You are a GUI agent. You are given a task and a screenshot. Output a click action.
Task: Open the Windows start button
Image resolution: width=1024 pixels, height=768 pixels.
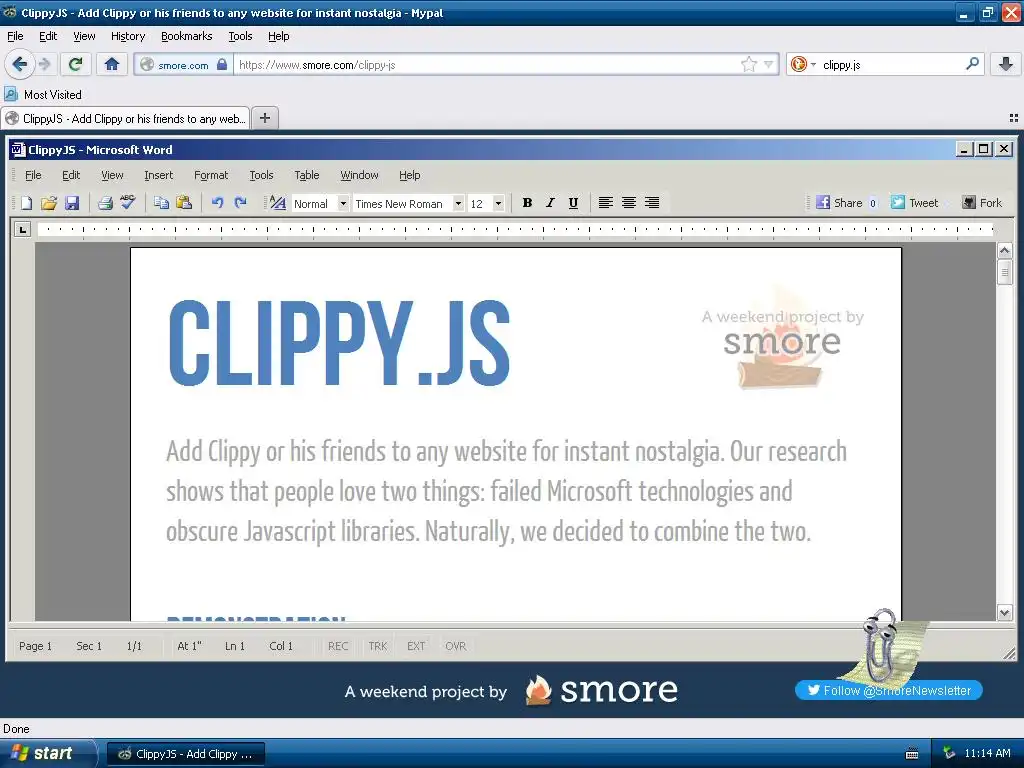point(46,753)
